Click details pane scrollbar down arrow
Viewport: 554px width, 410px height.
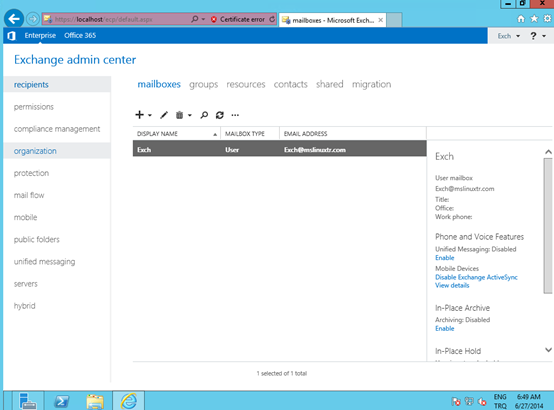point(548,350)
